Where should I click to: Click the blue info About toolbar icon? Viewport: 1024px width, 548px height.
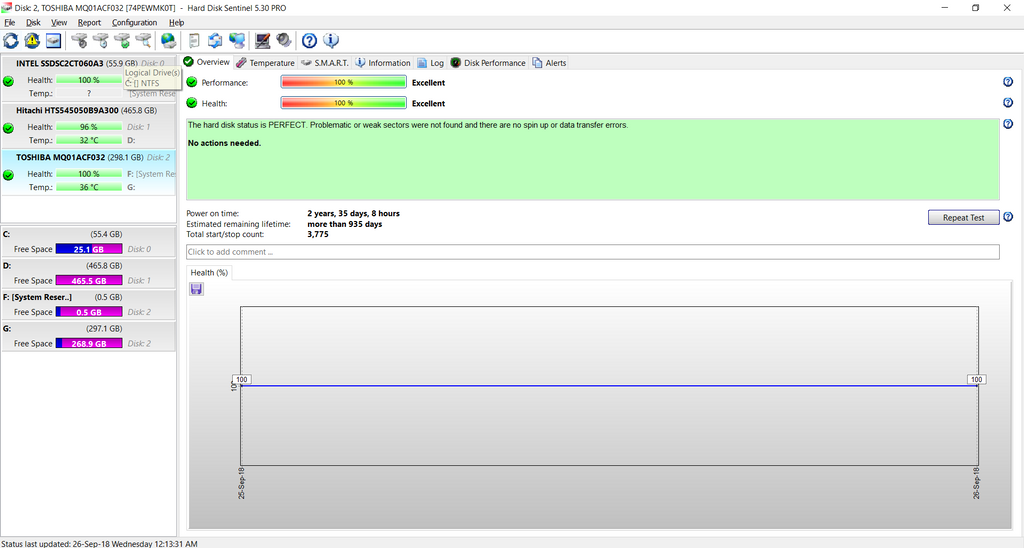(x=331, y=40)
